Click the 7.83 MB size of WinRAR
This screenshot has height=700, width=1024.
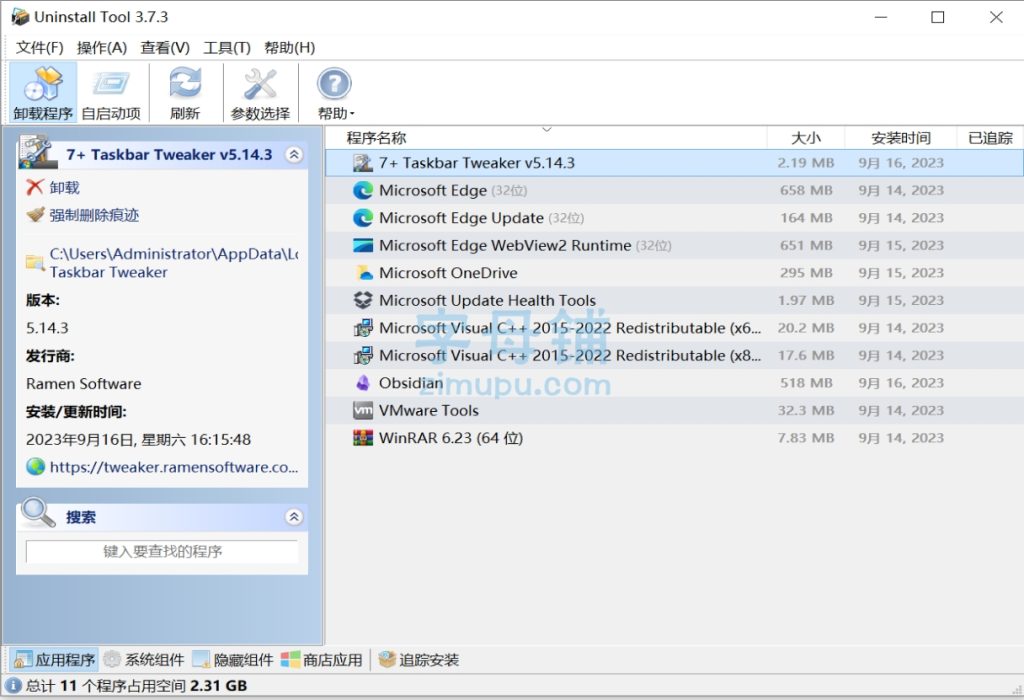pyautogui.click(x=806, y=438)
